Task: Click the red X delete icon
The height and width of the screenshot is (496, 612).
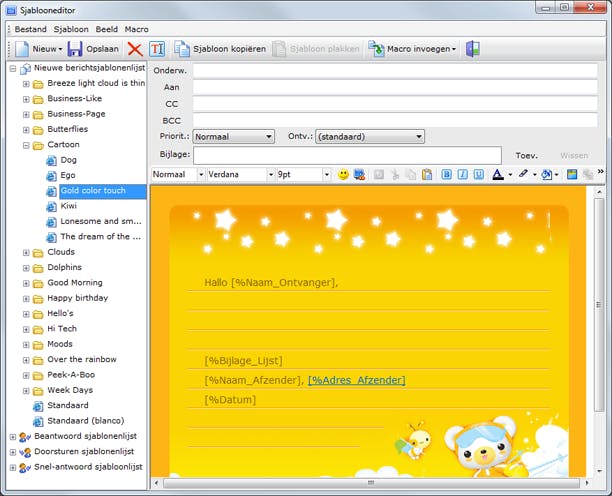Action: coord(134,48)
